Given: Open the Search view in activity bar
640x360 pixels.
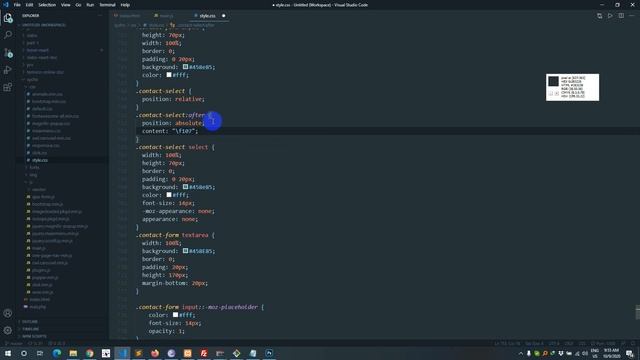Looking at the screenshot, I should 8,35.
